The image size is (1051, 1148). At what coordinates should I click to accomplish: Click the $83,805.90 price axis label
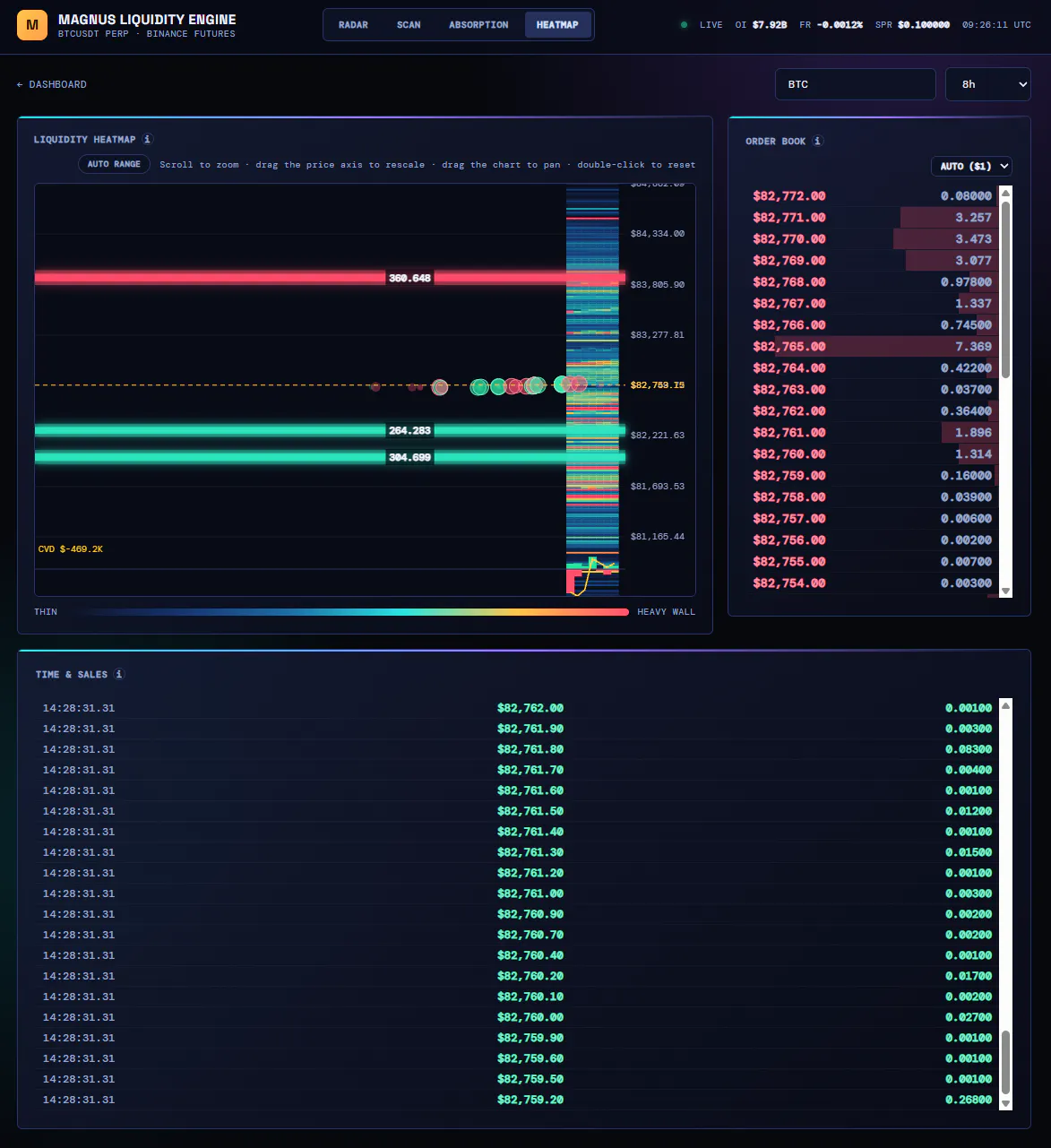tap(657, 284)
